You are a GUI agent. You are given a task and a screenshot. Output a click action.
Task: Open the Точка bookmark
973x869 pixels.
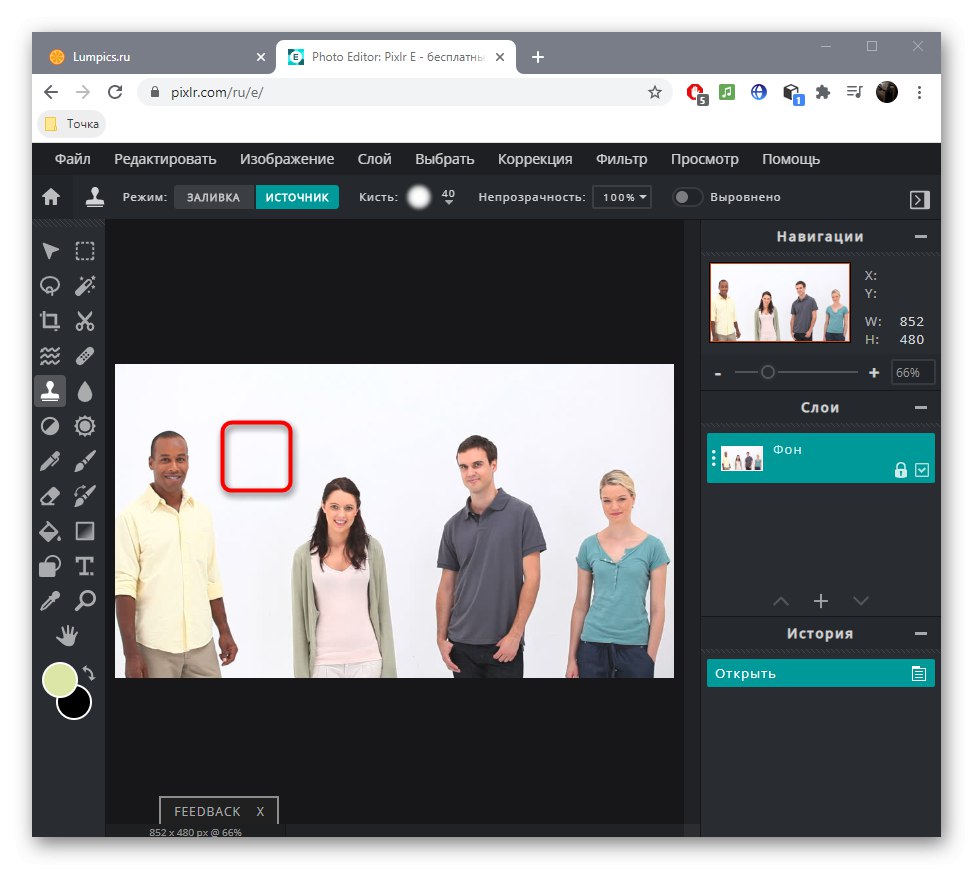pos(72,124)
